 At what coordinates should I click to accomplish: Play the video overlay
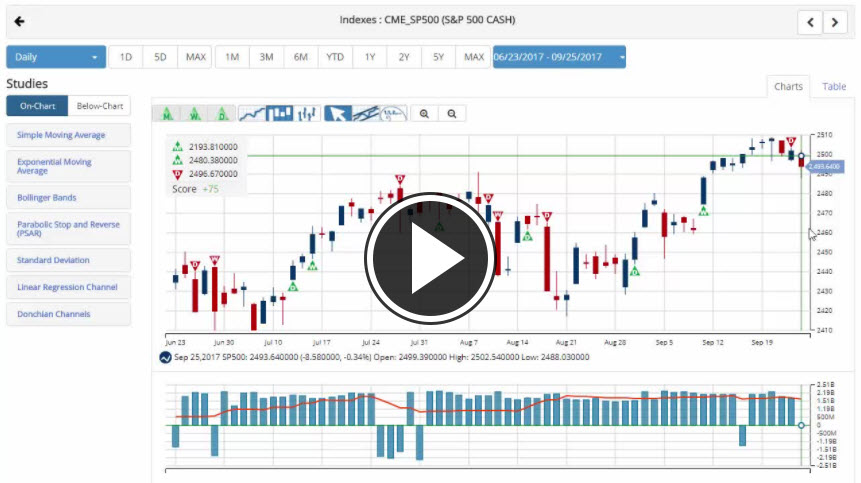coord(429,258)
